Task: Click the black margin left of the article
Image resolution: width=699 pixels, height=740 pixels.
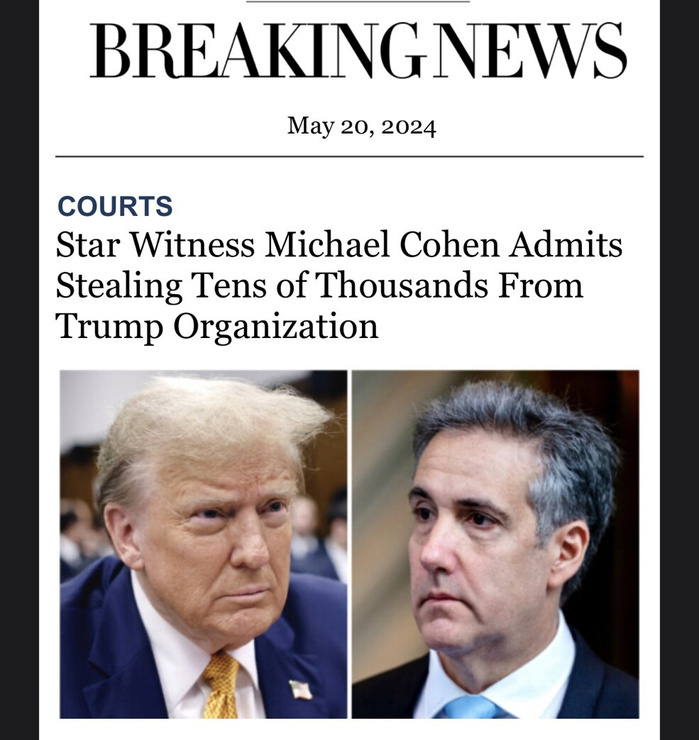Action: click(x=19, y=370)
